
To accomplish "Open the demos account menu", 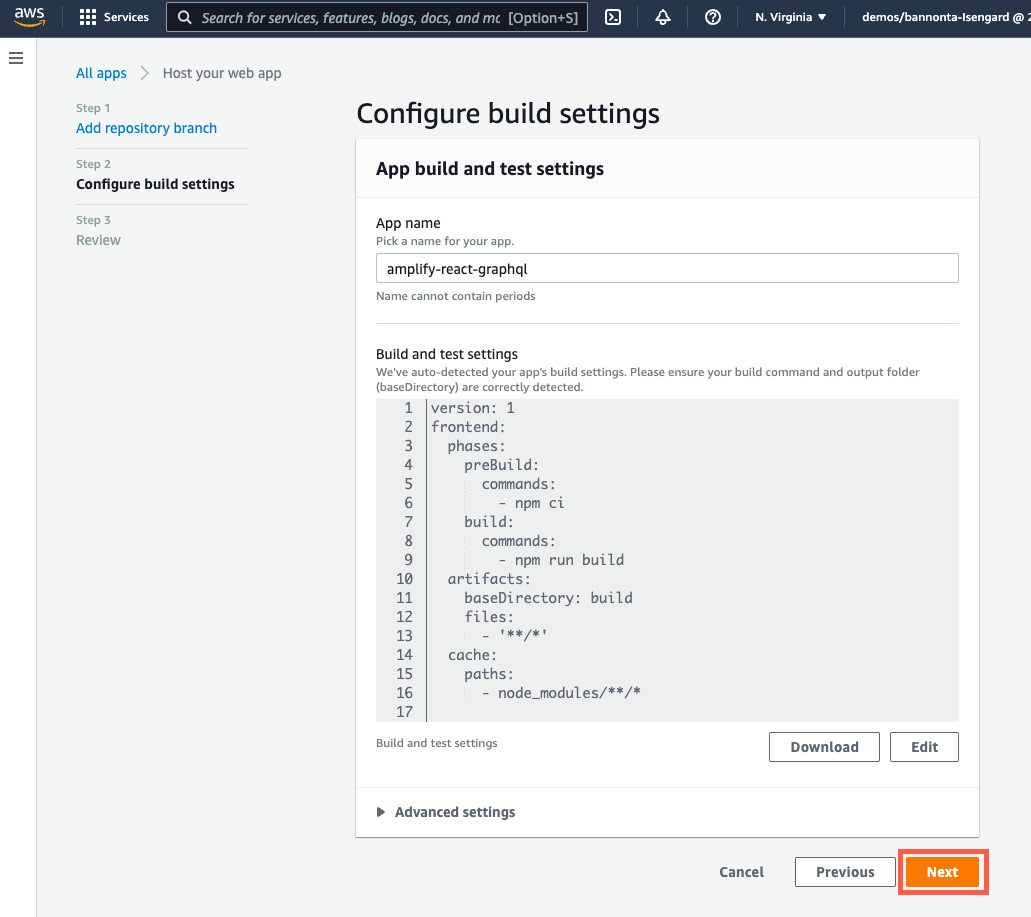I will 940,17.
